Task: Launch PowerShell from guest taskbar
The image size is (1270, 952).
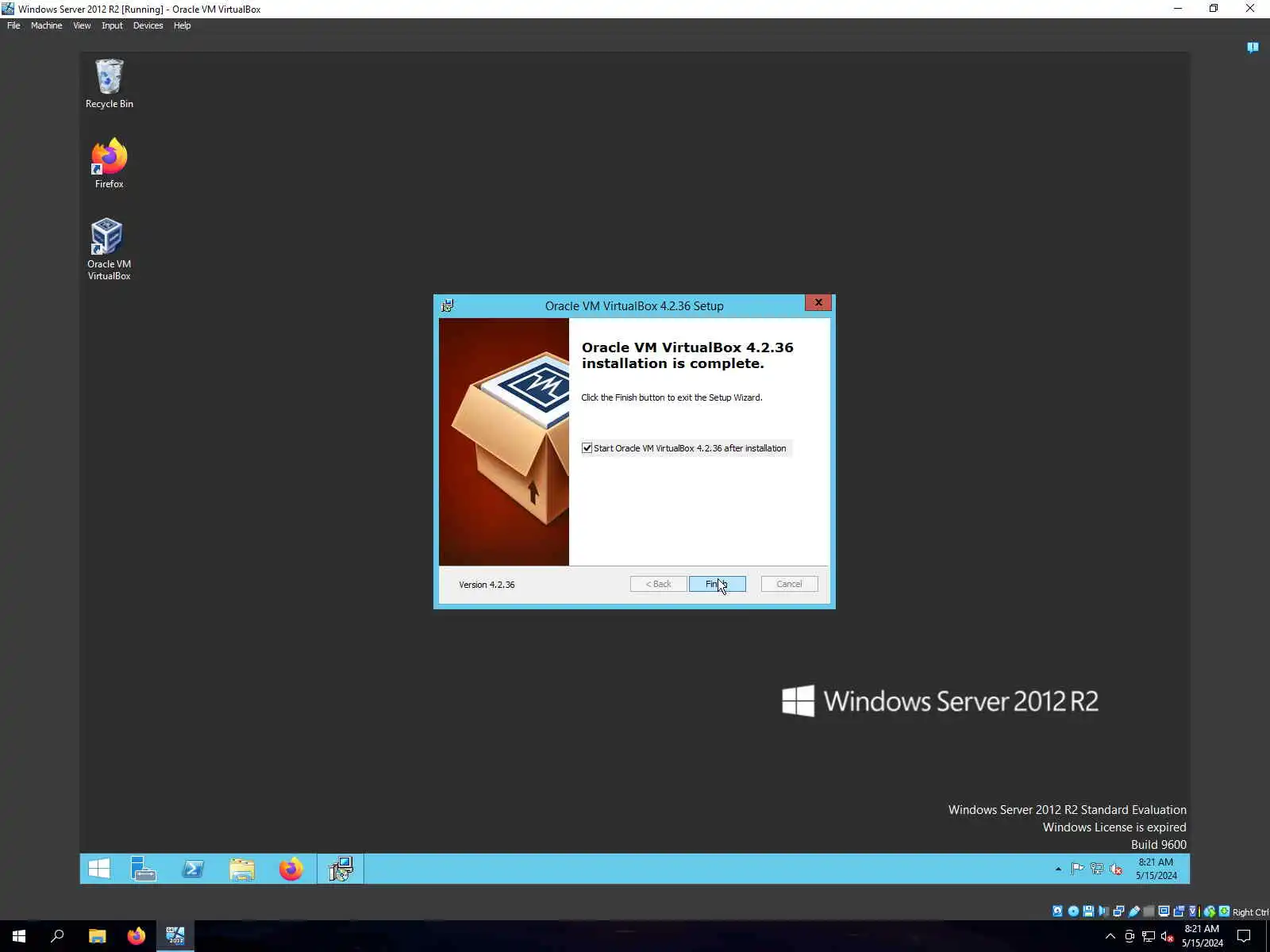Action: [x=193, y=869]
